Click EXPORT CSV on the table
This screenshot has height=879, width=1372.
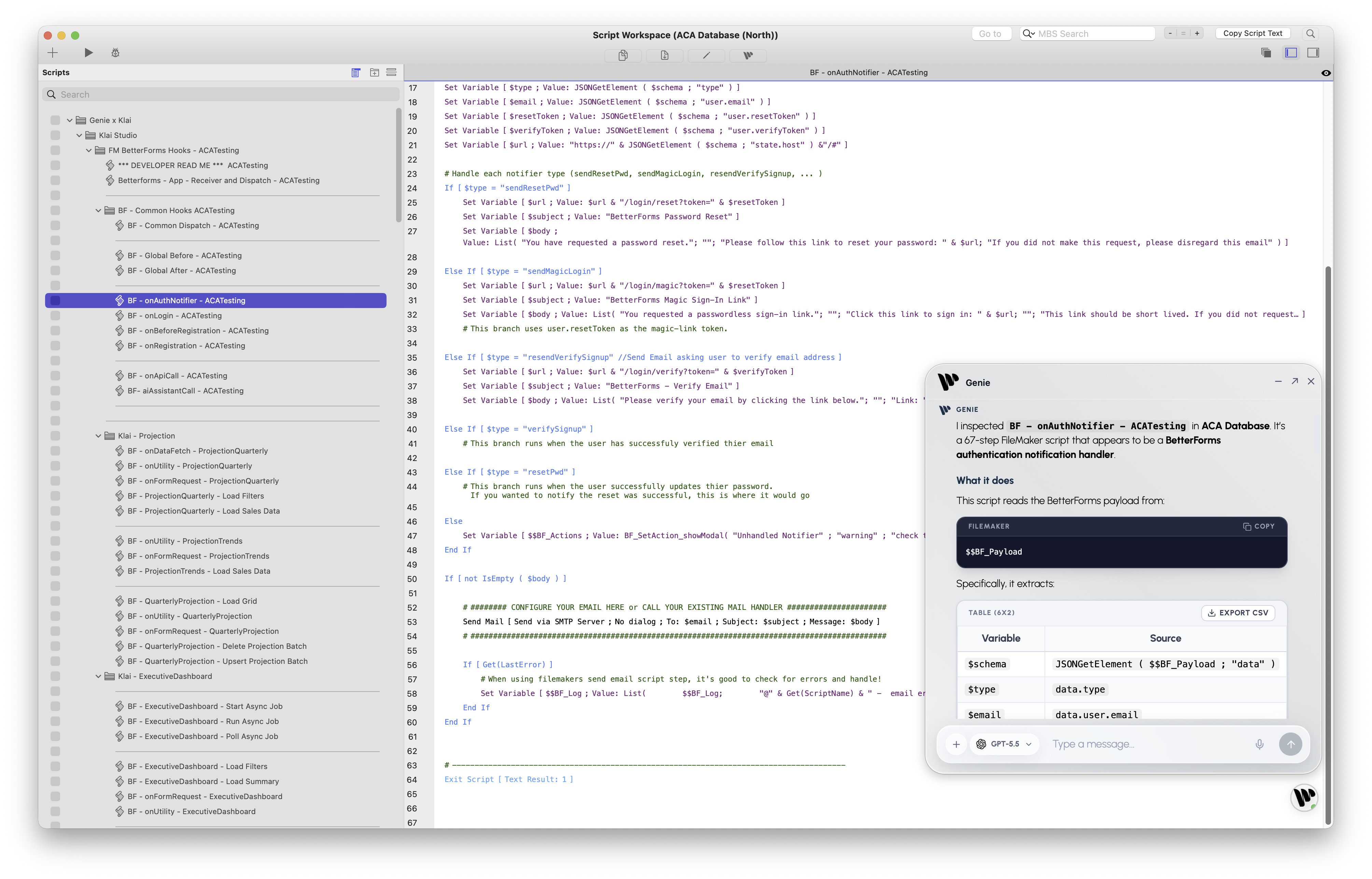tap(1238, 613)
